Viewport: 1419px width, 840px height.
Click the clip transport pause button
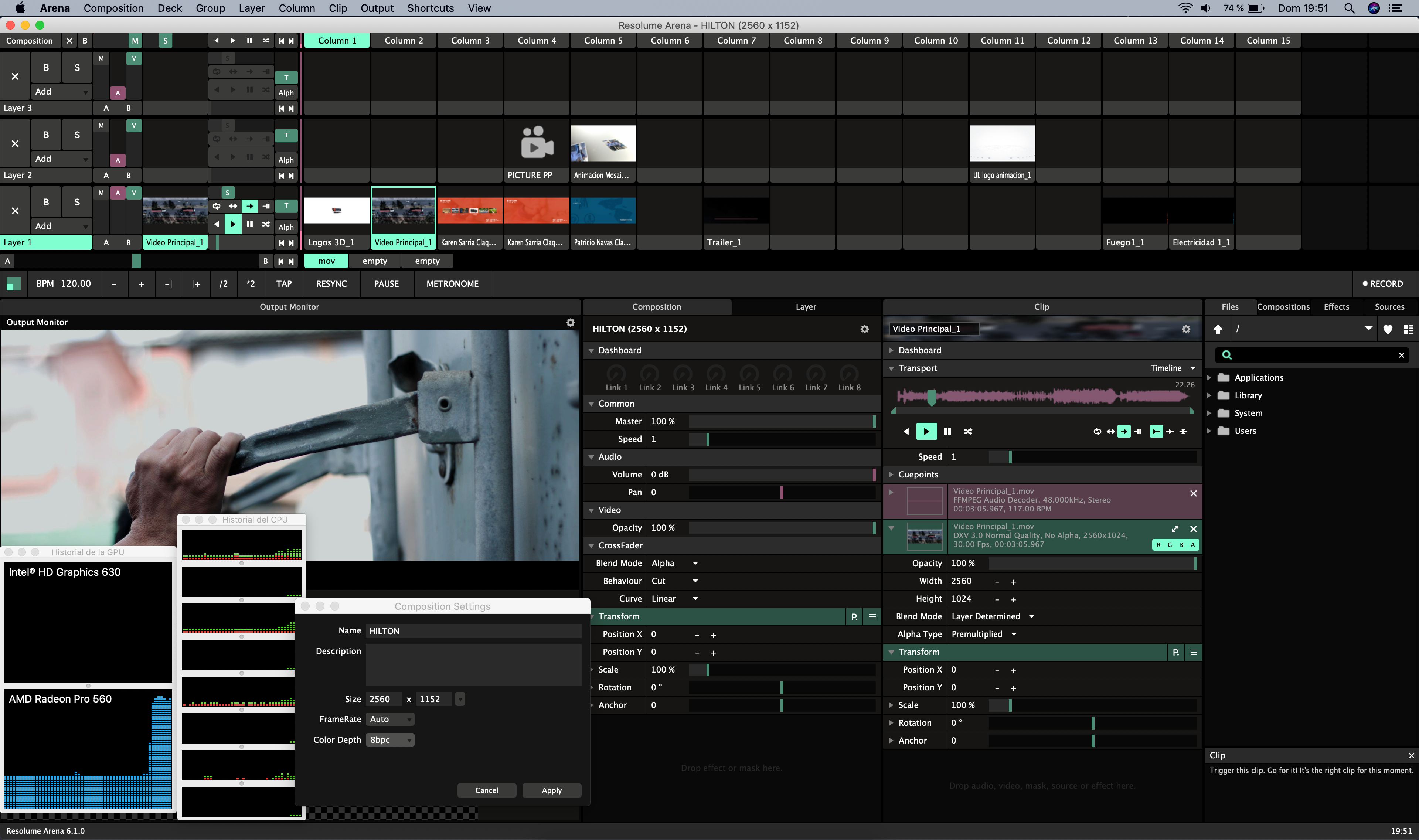click(x=947, y=431)
